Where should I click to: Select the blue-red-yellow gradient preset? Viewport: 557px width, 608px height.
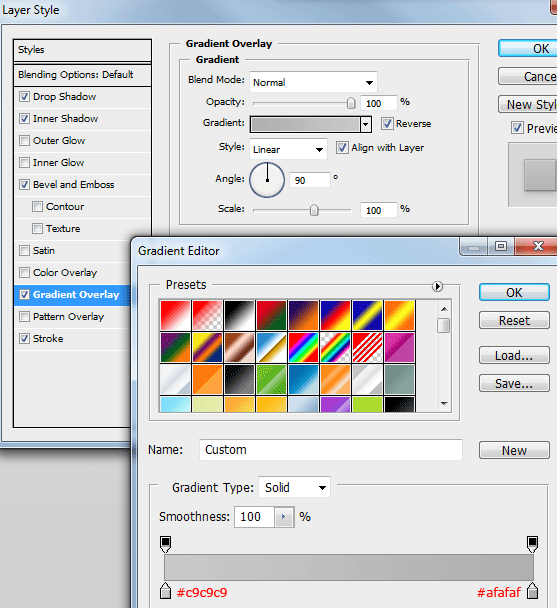(x=336, y=315)
